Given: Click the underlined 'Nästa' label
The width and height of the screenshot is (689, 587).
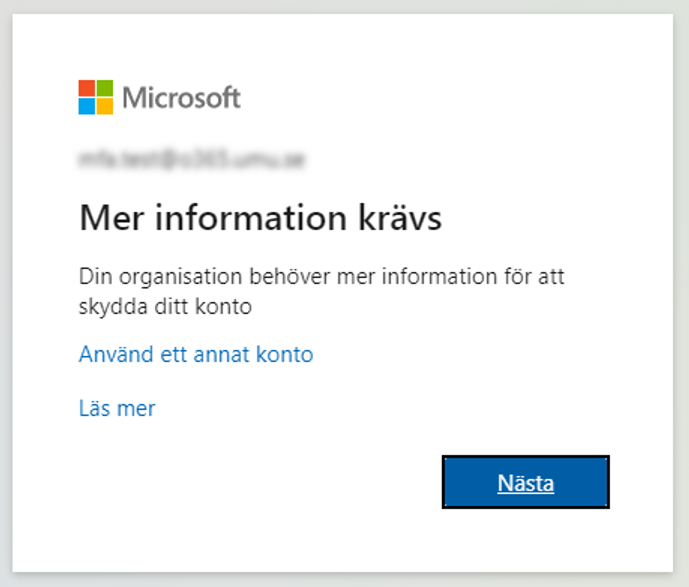Looking at the screenshot, I should click(526, 483).
